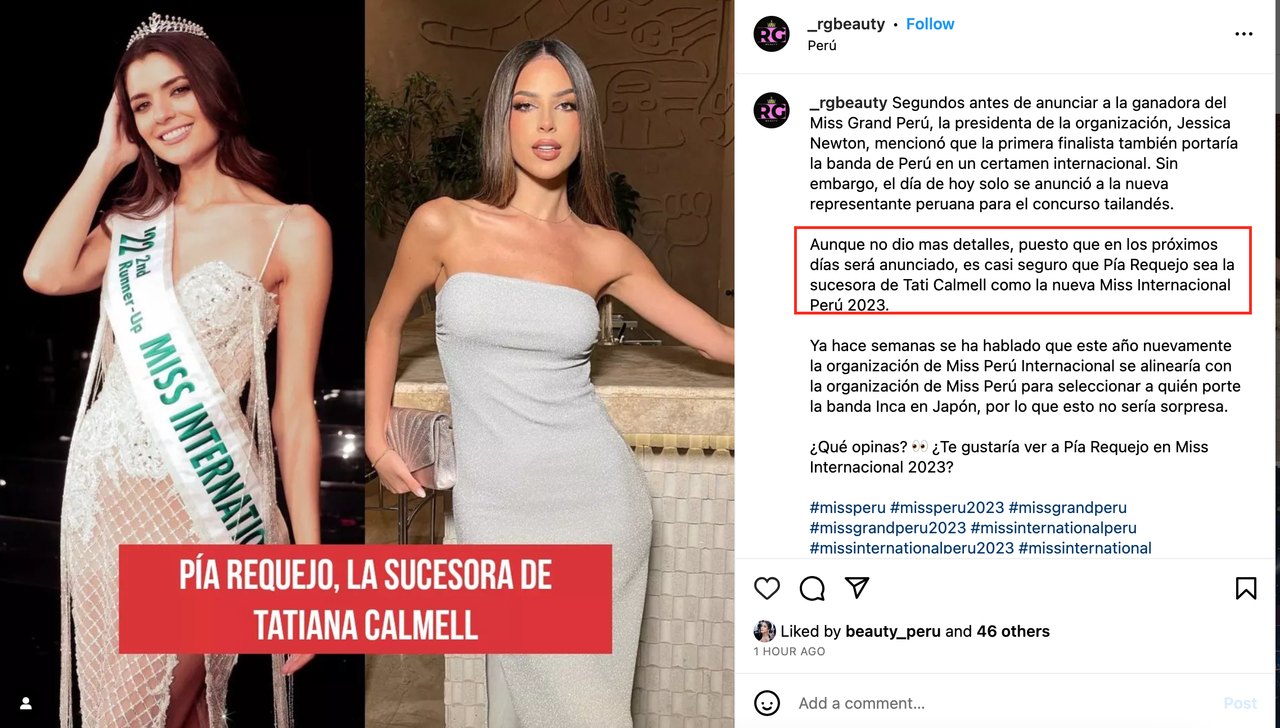
Task: Open the three-dot more options menu
Action: point(1244,34)
